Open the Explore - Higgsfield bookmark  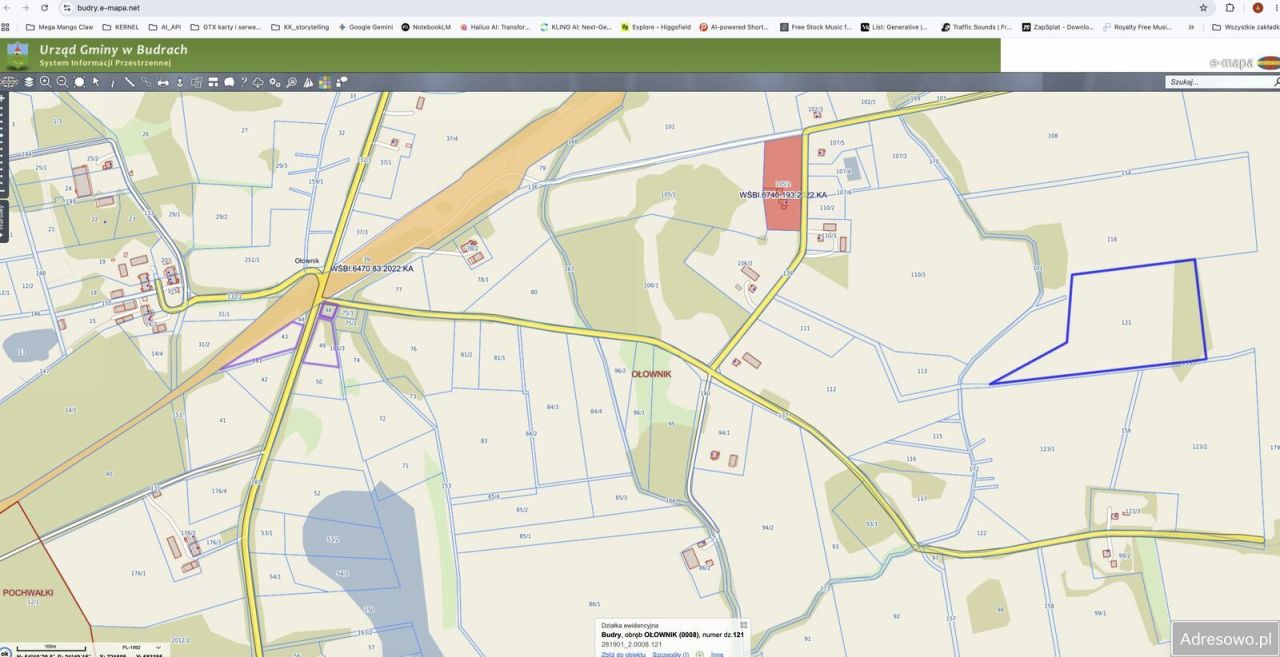coord(655,27)
